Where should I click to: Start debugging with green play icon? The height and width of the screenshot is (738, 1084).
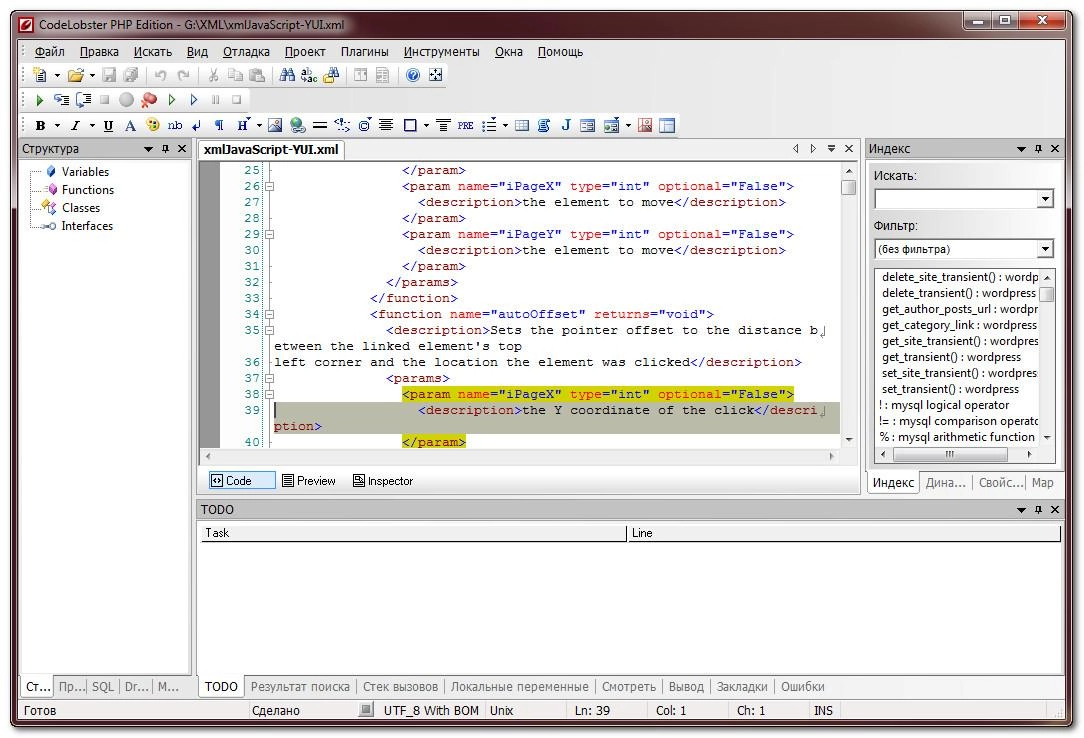[39, 100]
